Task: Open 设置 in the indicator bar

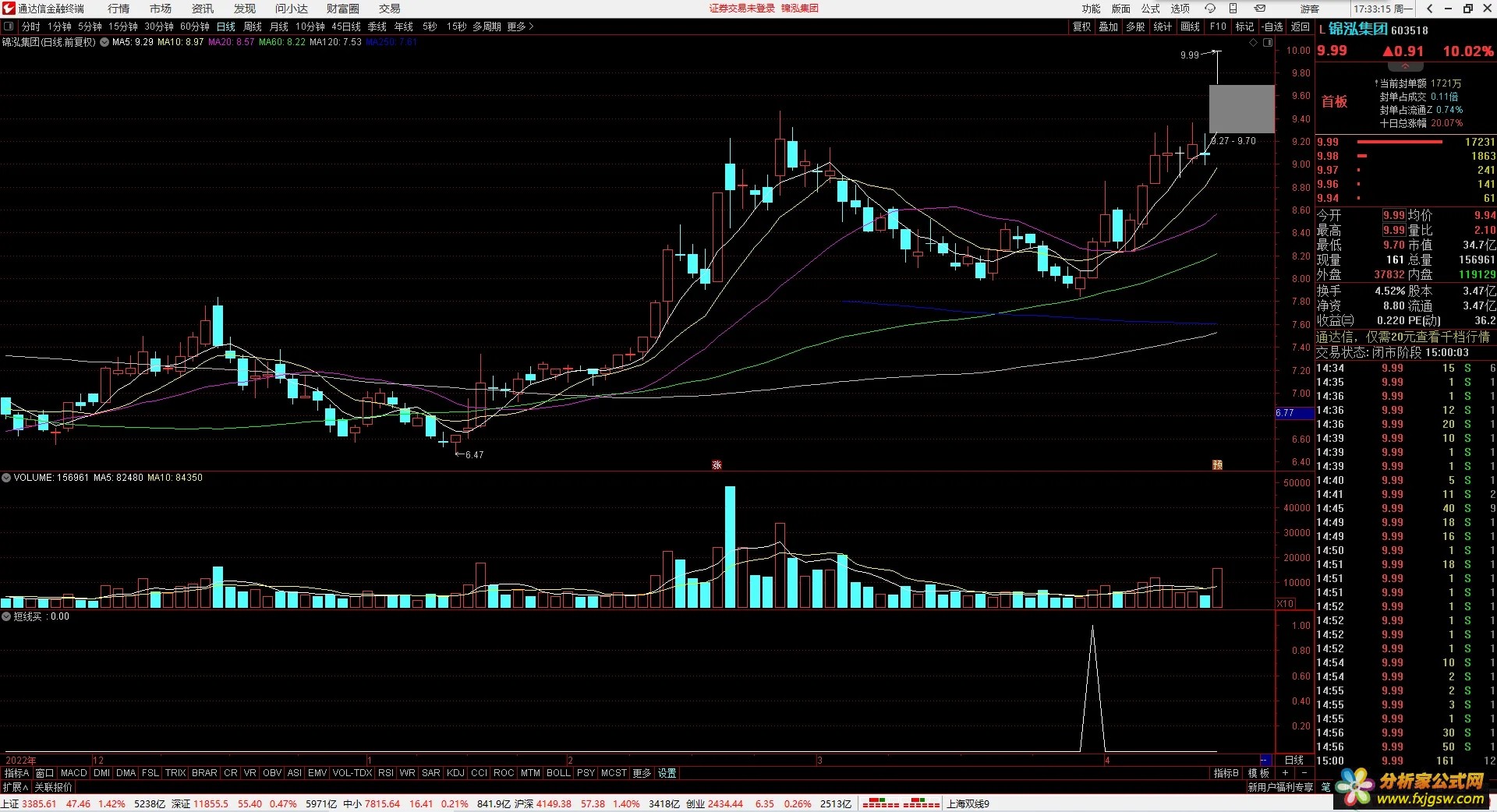Action: 667,773
